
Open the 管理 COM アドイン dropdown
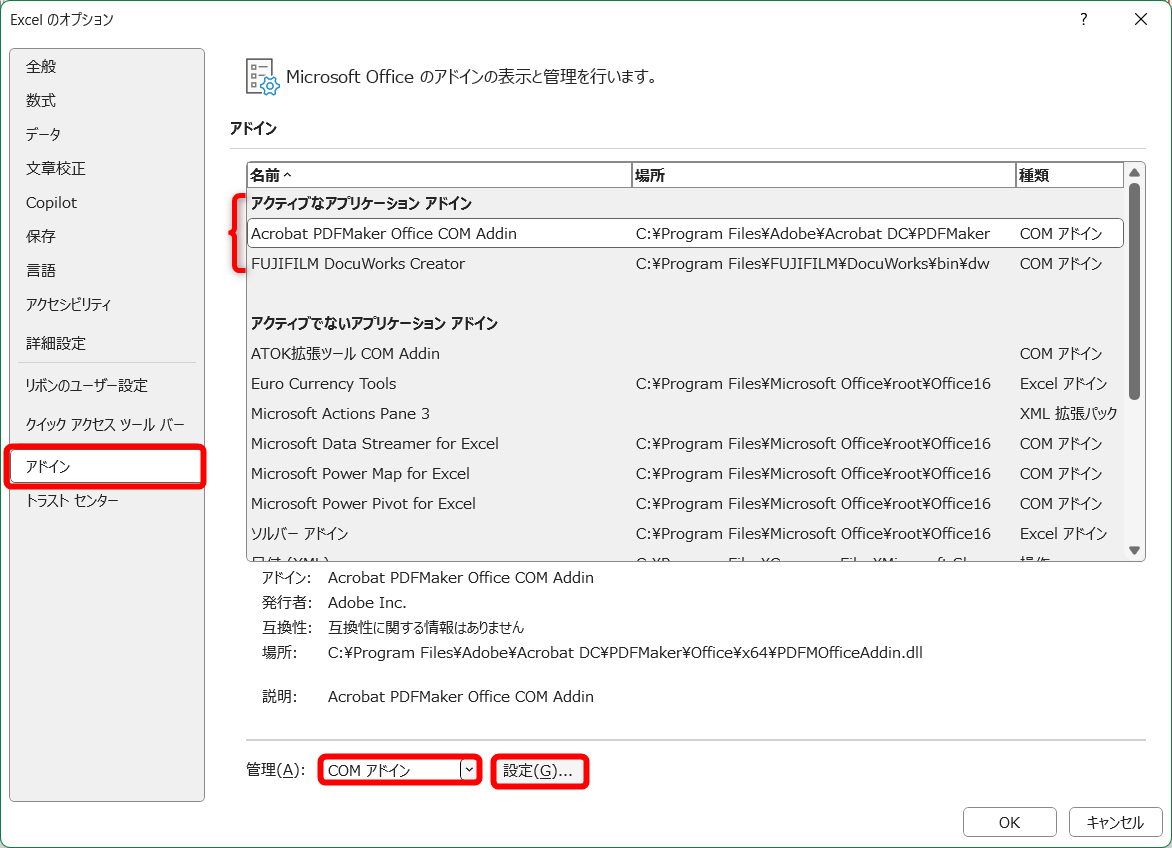(x=398, y=770)
